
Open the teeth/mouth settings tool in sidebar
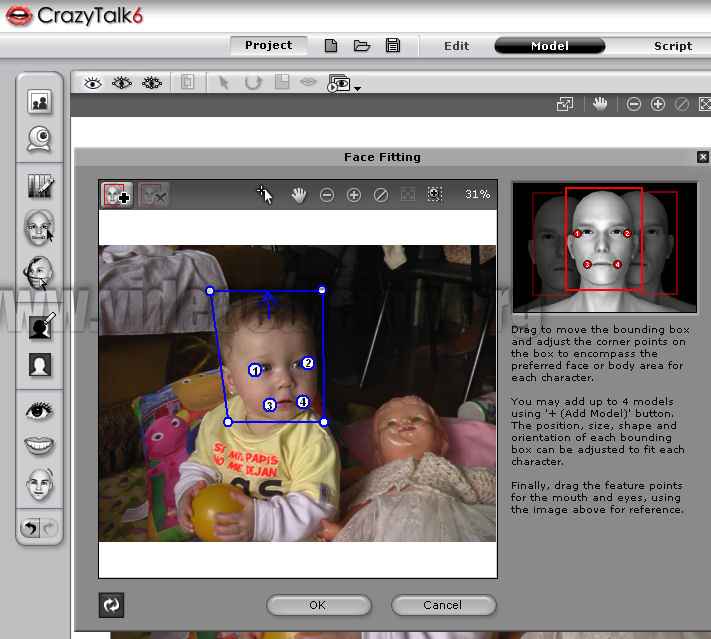click(40, 446)
